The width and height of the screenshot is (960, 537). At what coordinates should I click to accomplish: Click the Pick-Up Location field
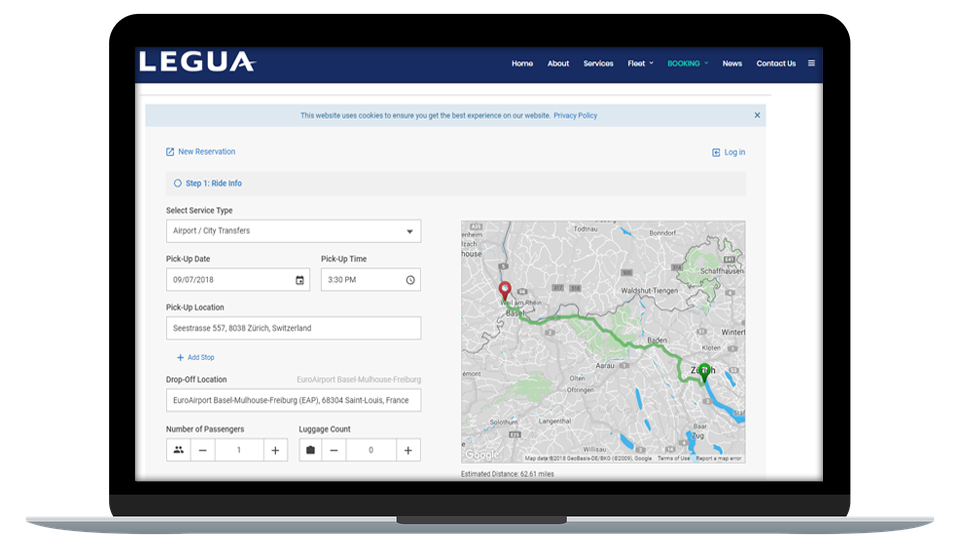(293, 328)
